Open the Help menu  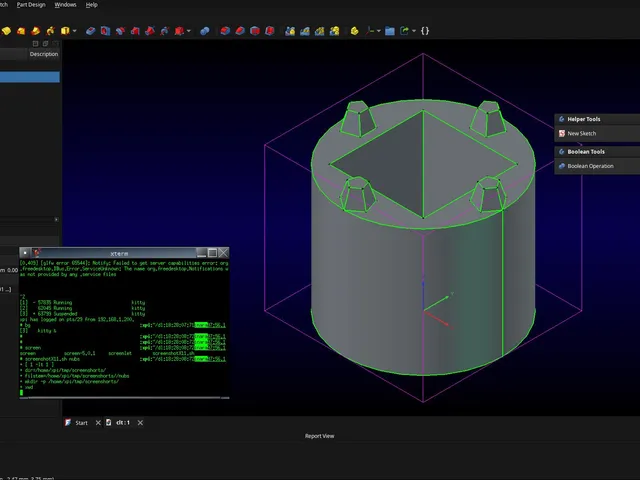tap(91, 5)
